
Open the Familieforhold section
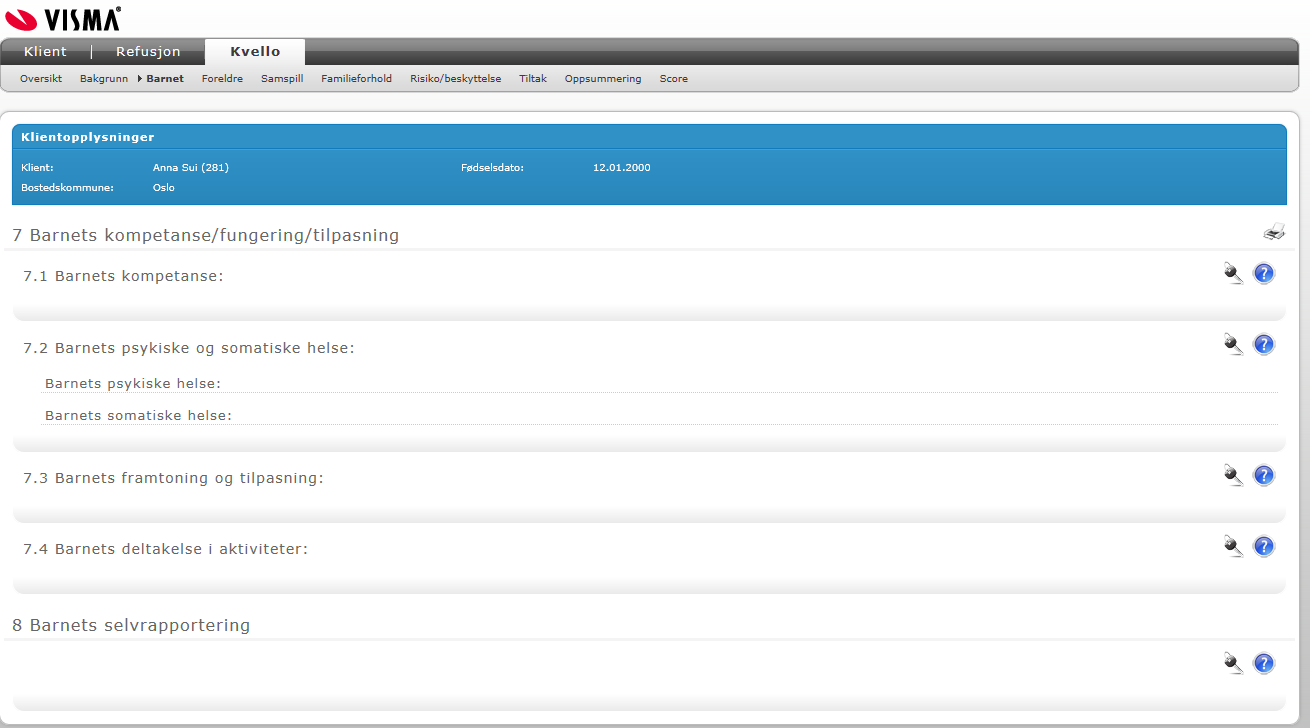(356, 78)
